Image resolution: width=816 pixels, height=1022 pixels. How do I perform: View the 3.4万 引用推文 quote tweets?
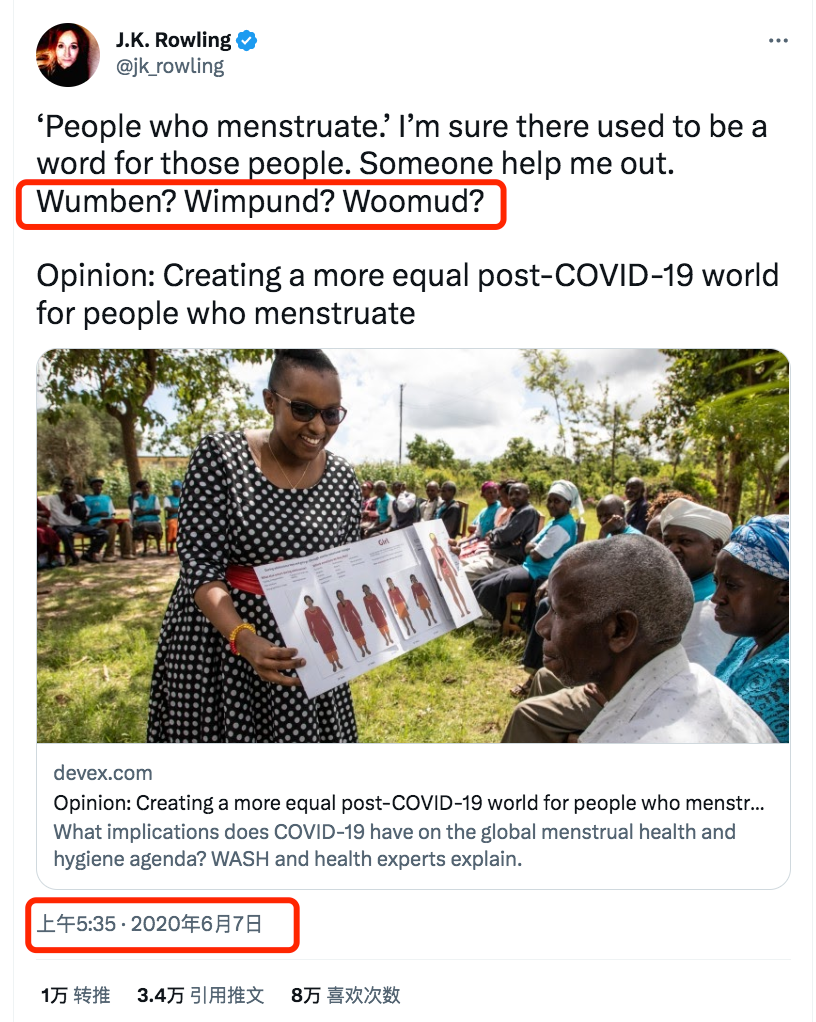click(x=201, y=995)
